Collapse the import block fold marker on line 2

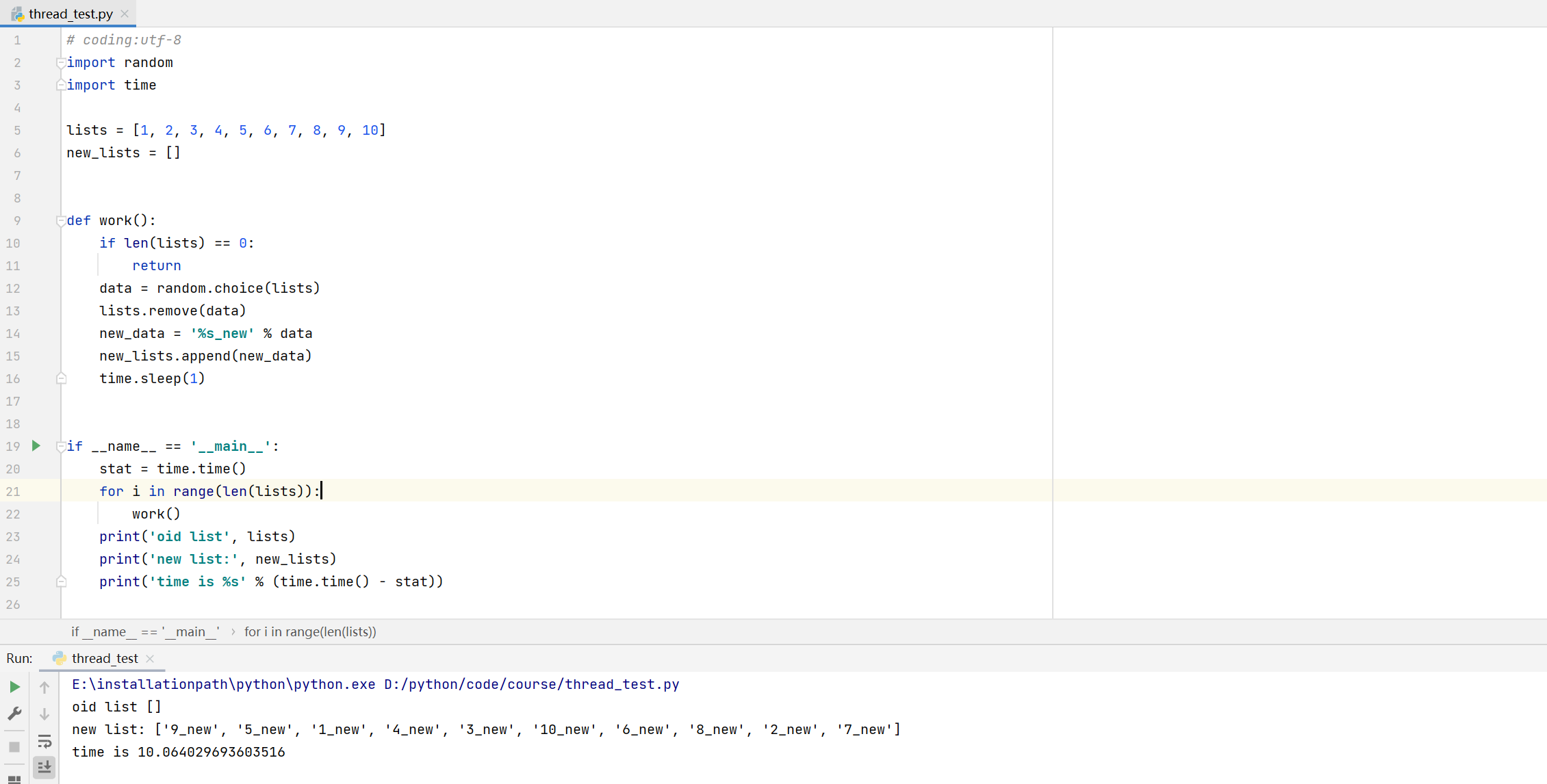(61, 63)
